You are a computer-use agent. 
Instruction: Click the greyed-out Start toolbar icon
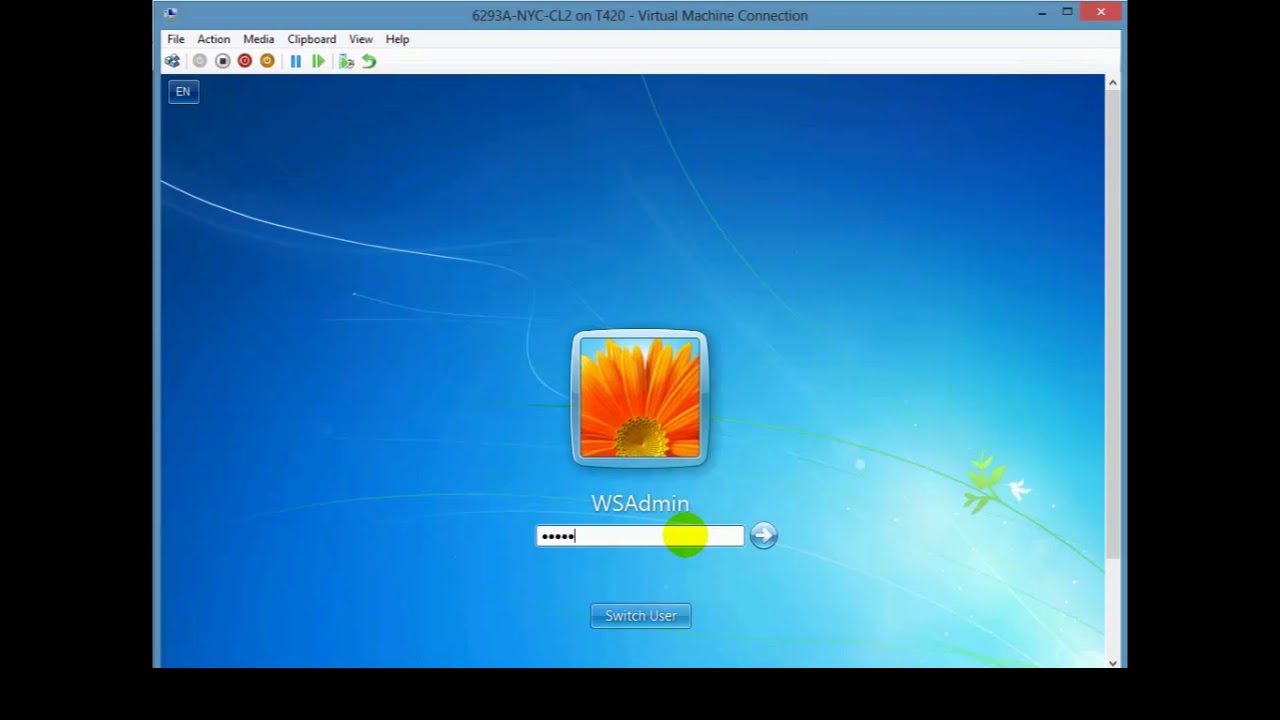click(199, 61)
